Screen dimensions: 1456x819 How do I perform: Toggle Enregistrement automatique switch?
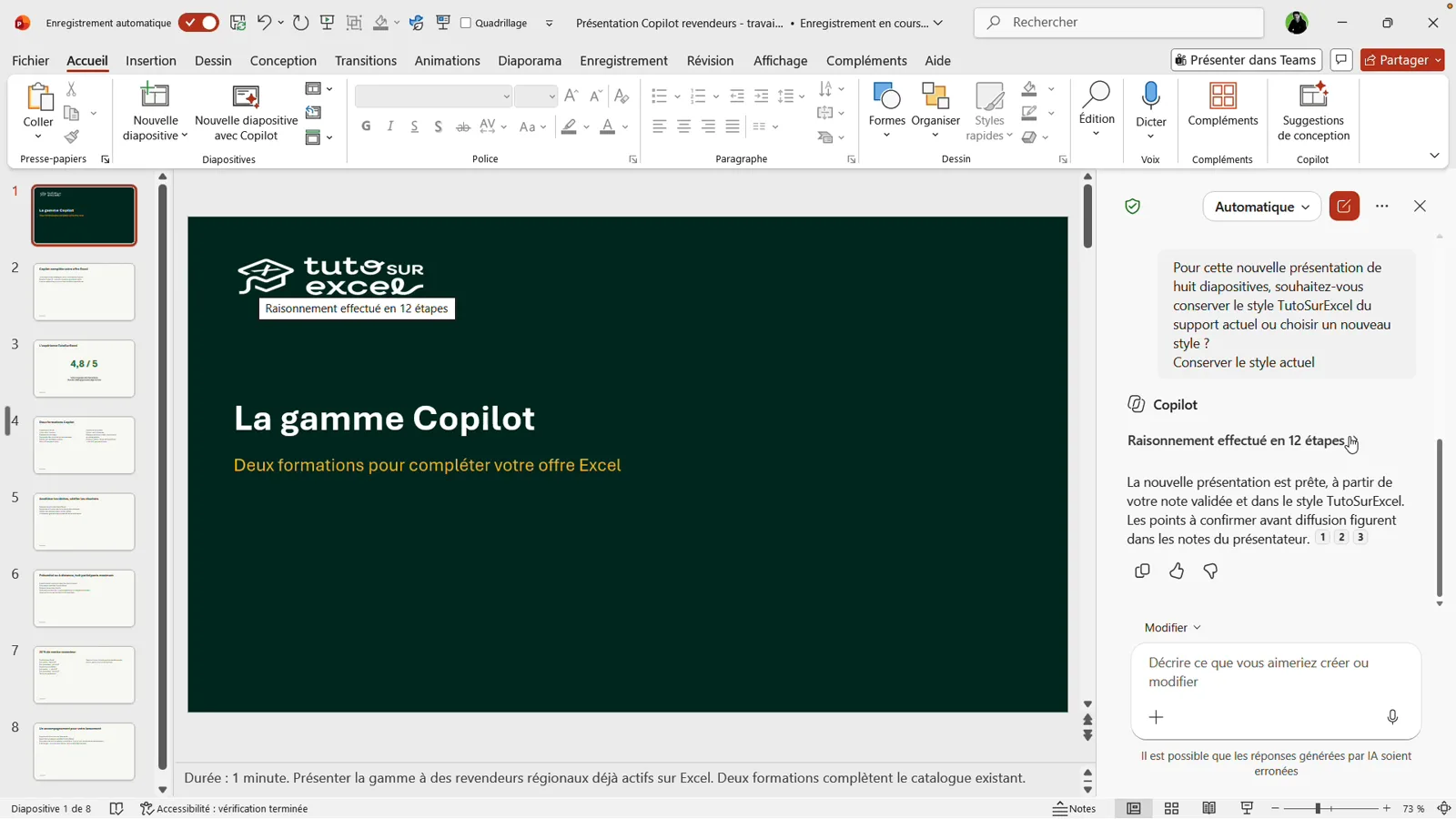198,23
